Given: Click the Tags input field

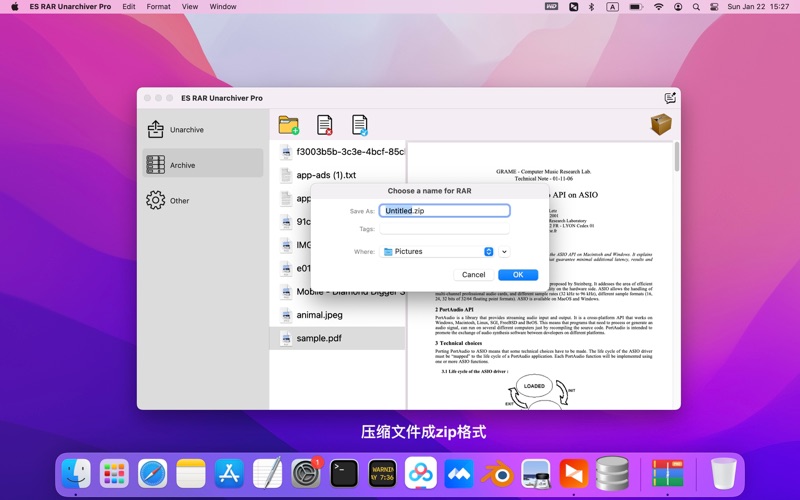Looking at the screenshot, I should point(444,229).
